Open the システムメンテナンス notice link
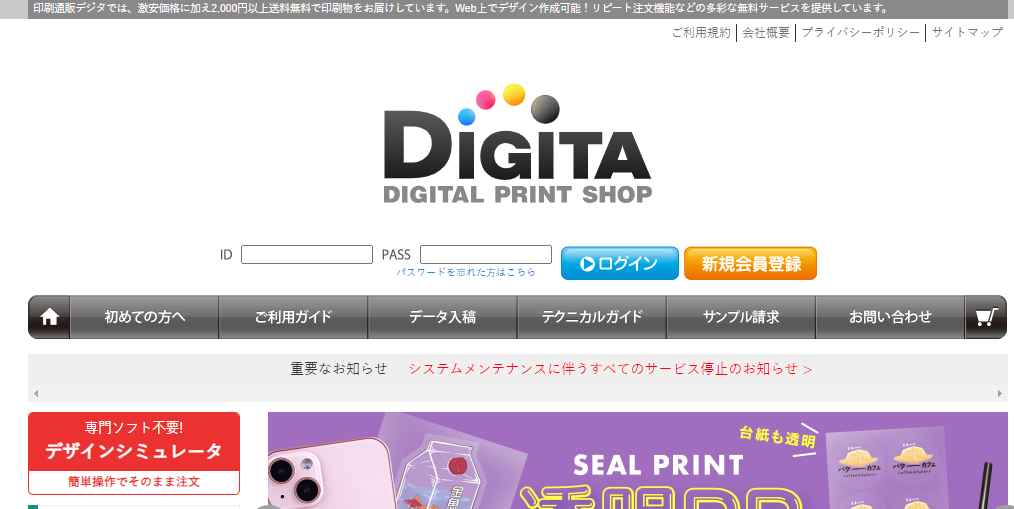The height and width of the screenshot is (509, 1014). [x=610, y=369]
